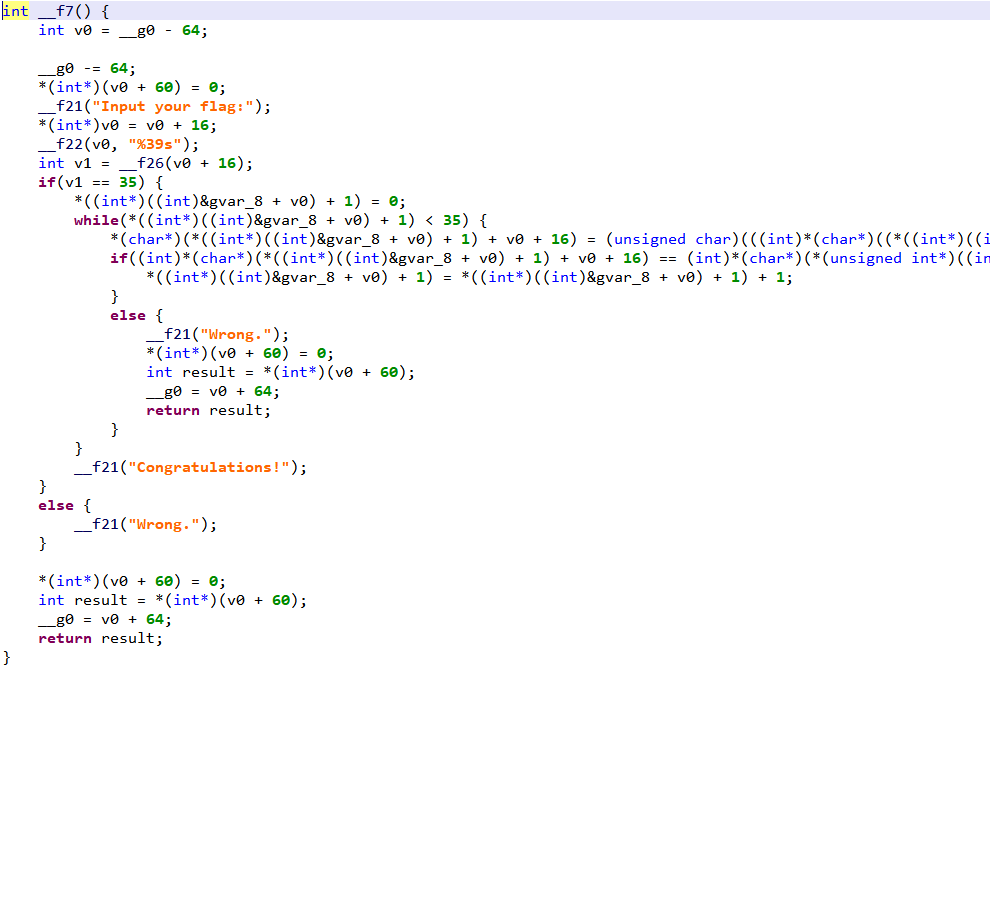Select the "%39s" format string
The image size is (990, 906).
[155, 144]
